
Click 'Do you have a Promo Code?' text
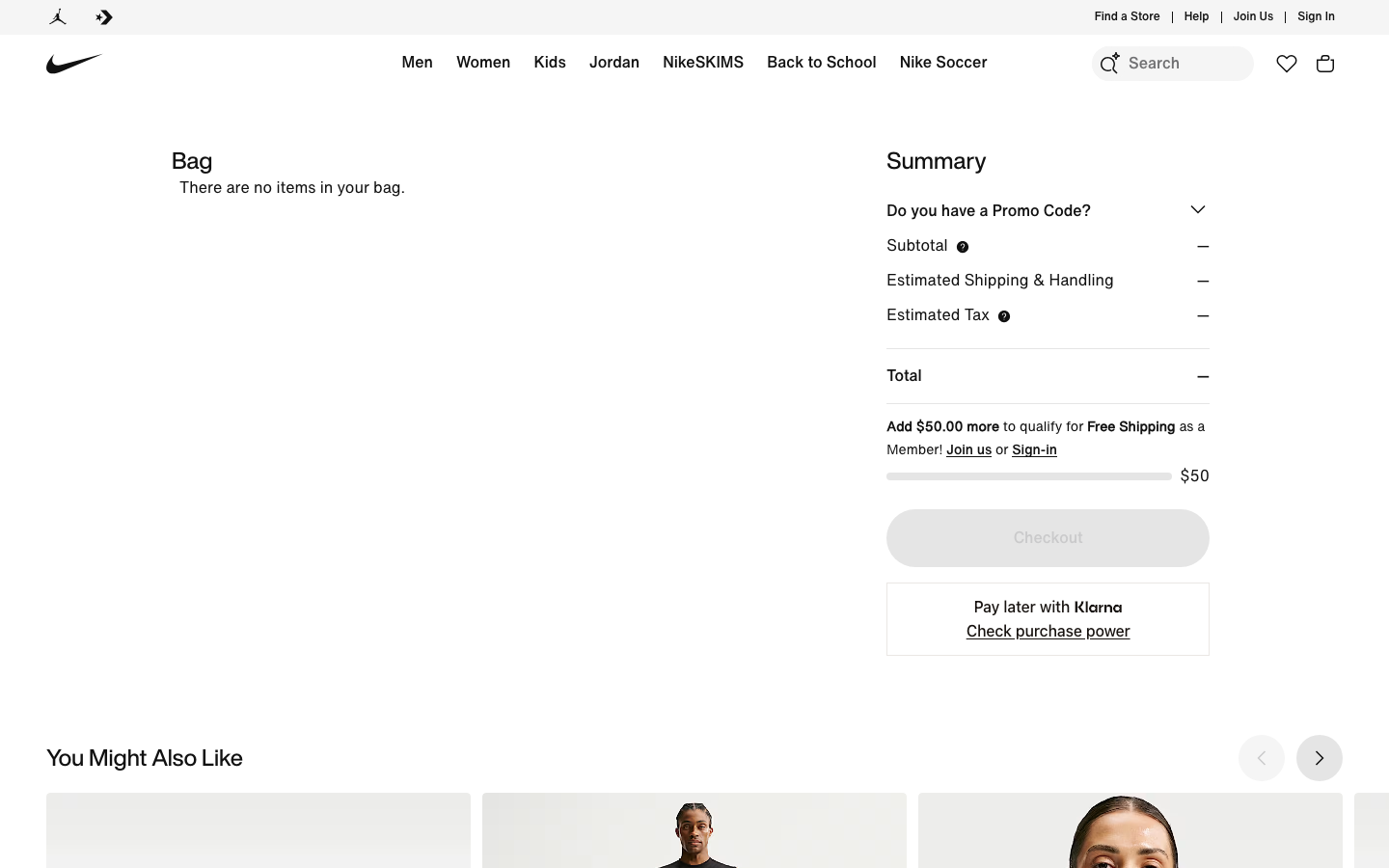989,210
